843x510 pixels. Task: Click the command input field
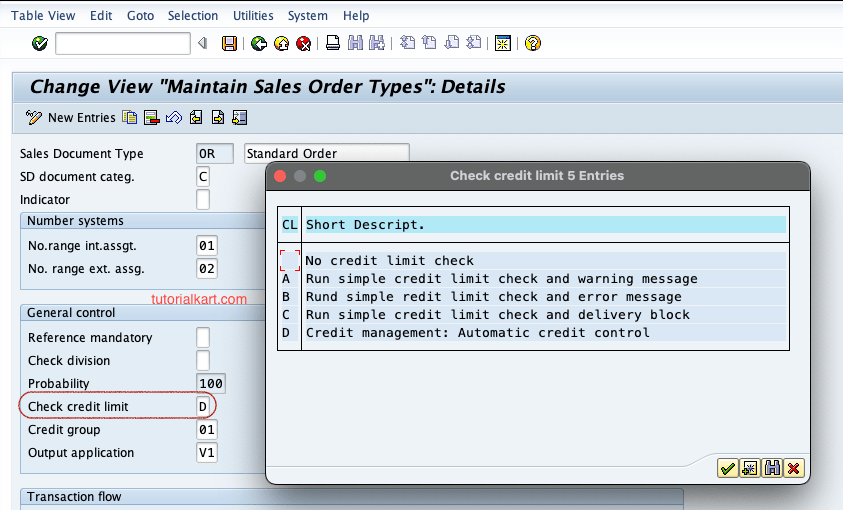[123, 43]
